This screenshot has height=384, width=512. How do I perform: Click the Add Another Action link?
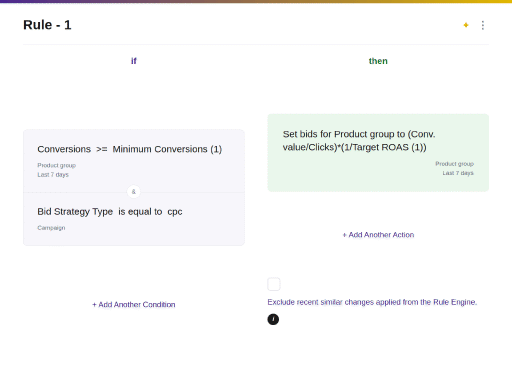[x=378, y=235]
